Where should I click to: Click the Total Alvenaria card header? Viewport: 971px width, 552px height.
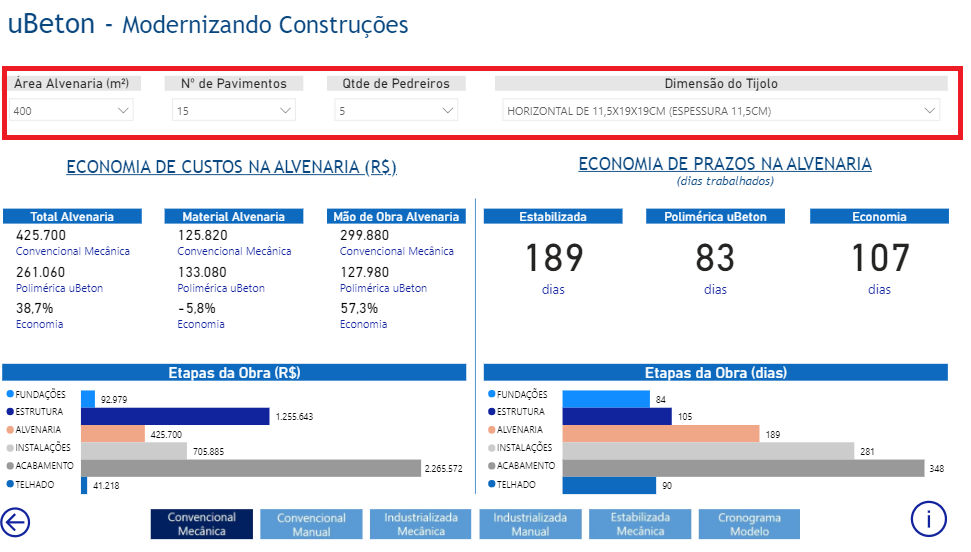(72, 216)
